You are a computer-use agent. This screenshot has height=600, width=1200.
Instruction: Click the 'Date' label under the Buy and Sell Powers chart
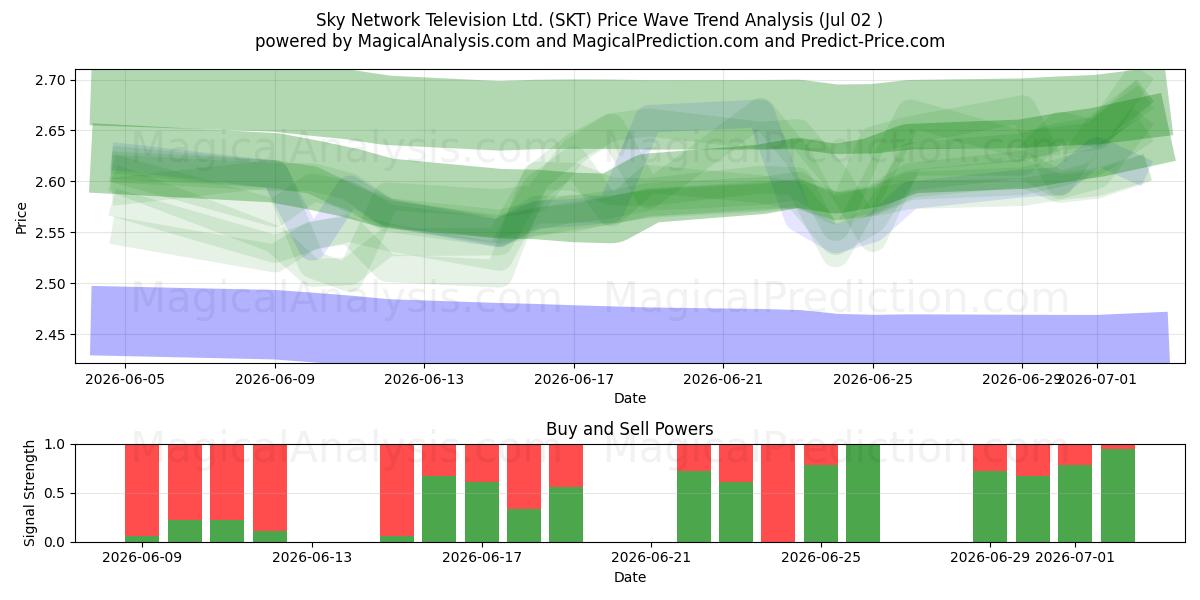(629, 577)
